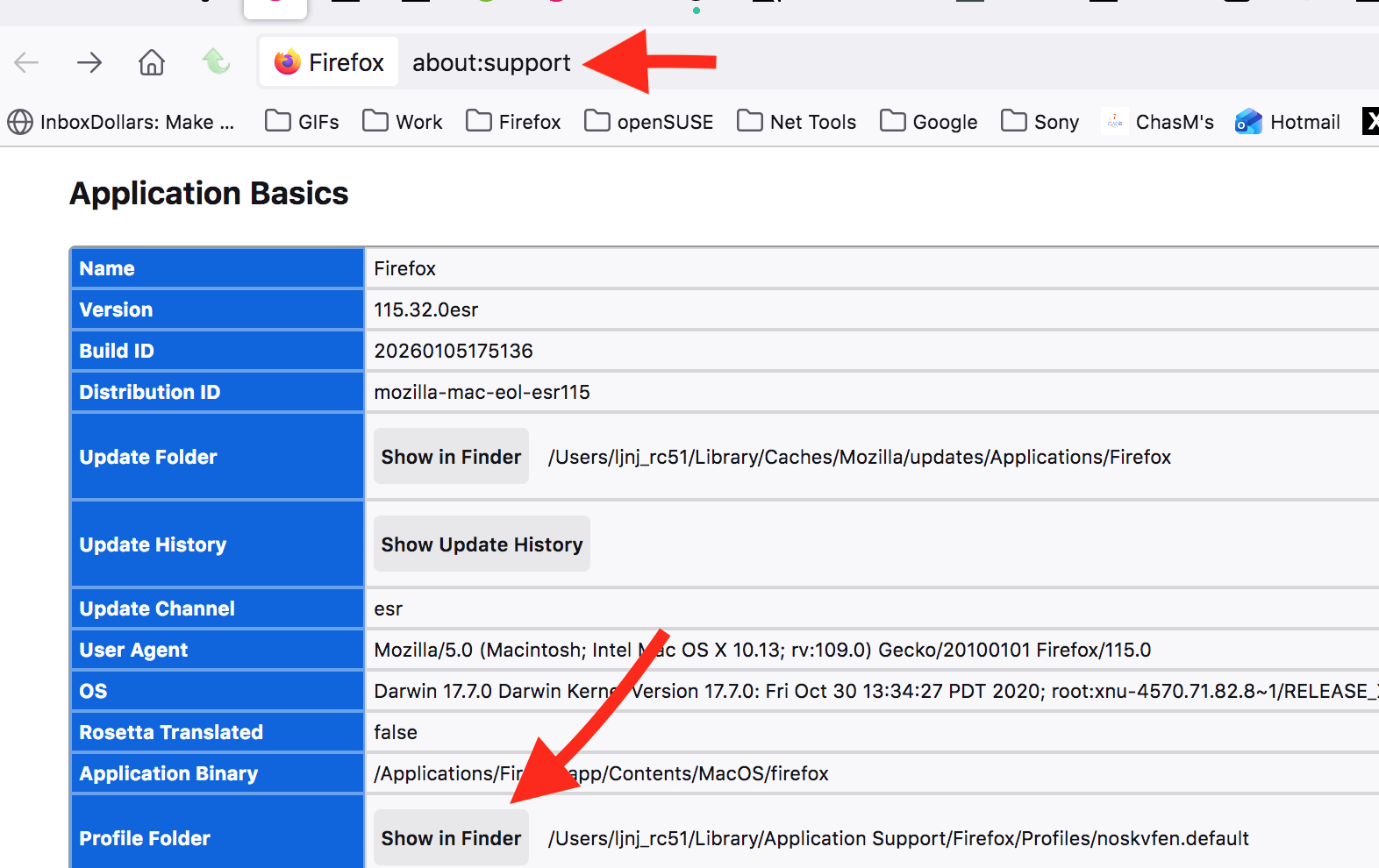Screen dimensions: 1379x868
Task: Open the Sony bookmarks folder
Action: (x=1040, y=122)
